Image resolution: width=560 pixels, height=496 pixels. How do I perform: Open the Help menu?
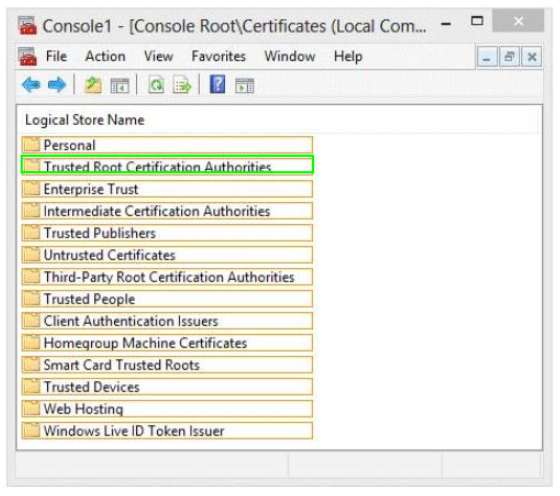[x=348, y=56]
